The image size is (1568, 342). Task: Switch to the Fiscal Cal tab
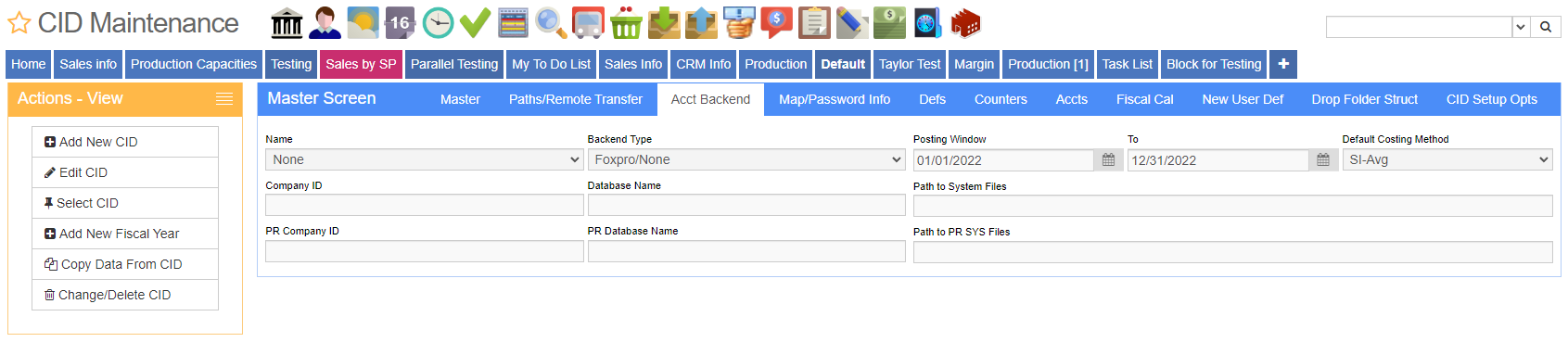(1145, 99)
